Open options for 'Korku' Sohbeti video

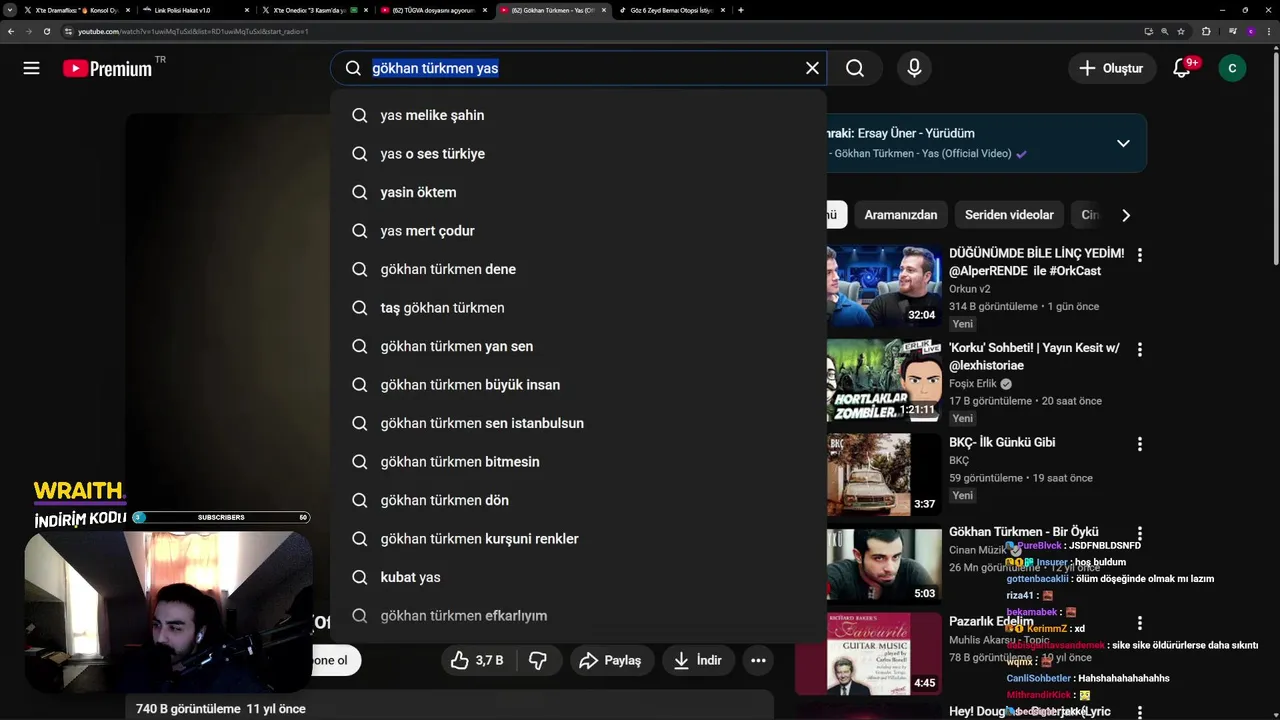click(1139, 350)
